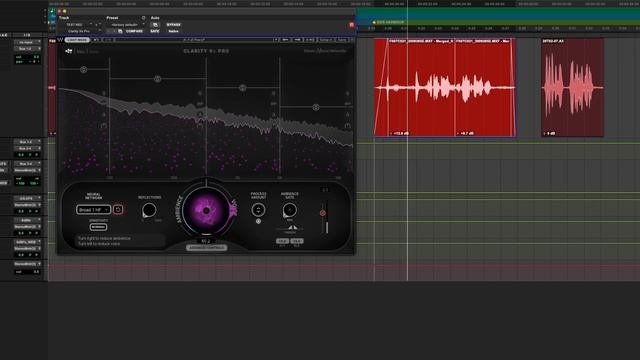
Task: Select the second band node on spectrum
Action: click(158, 79)
